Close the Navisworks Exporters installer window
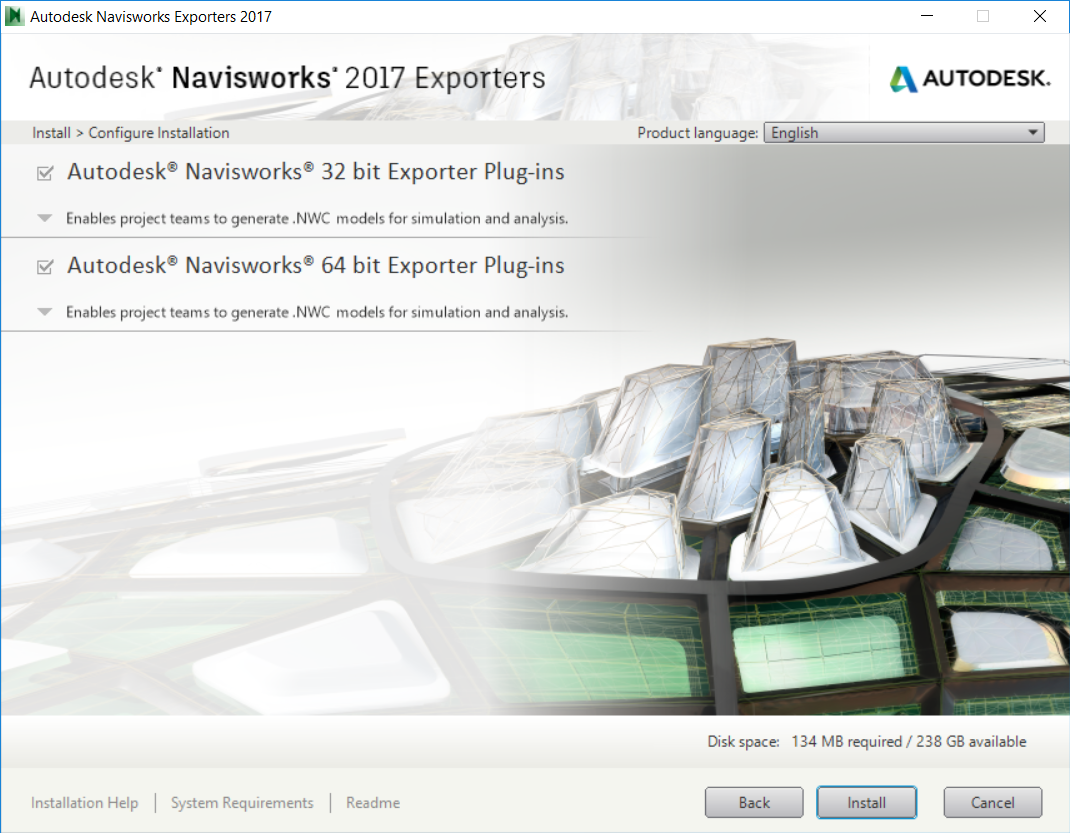The width and height of the screenshot is (1070, 833). click(1039, 16)
